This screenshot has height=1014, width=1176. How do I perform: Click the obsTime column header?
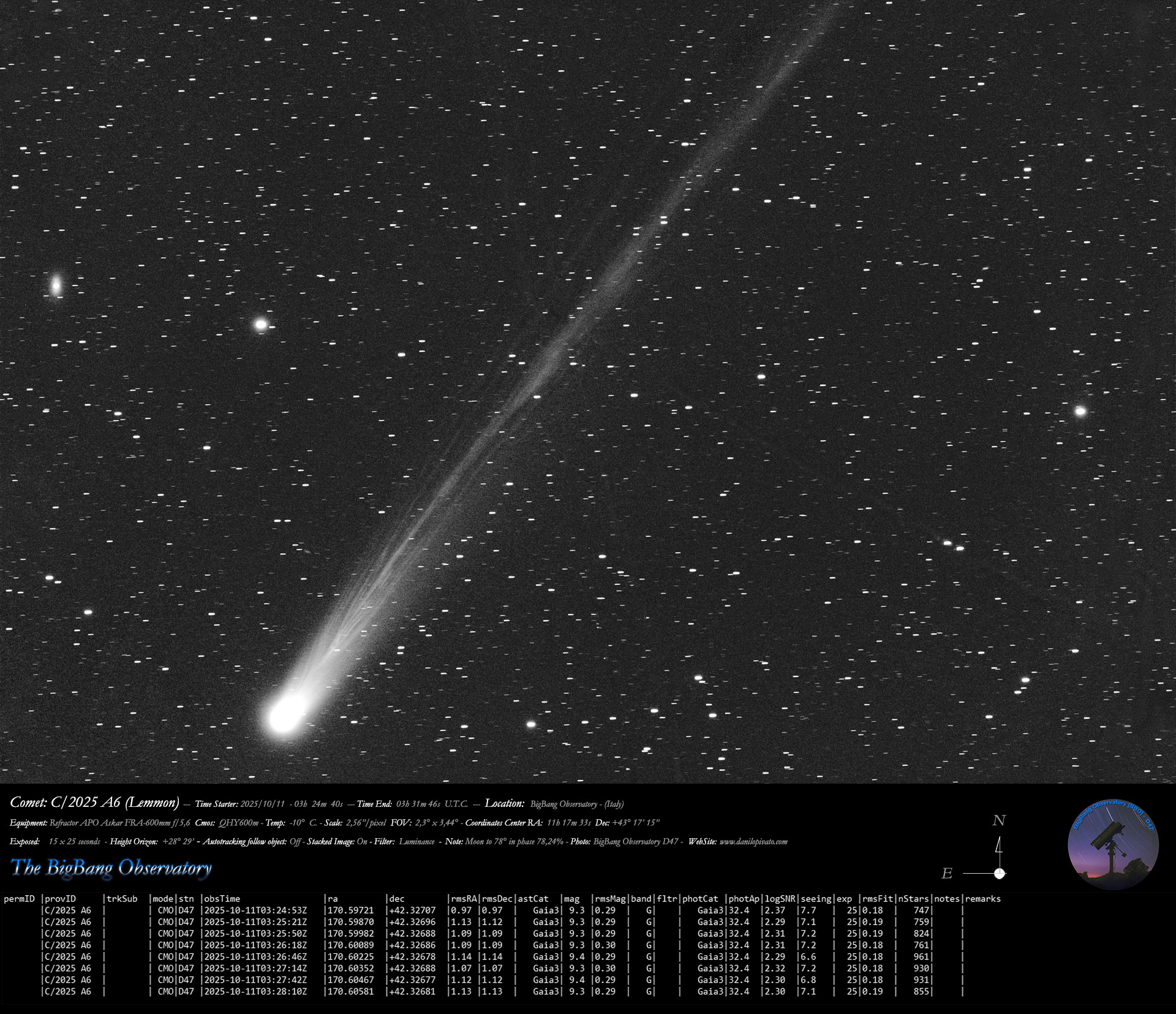[x=222, y=899]
